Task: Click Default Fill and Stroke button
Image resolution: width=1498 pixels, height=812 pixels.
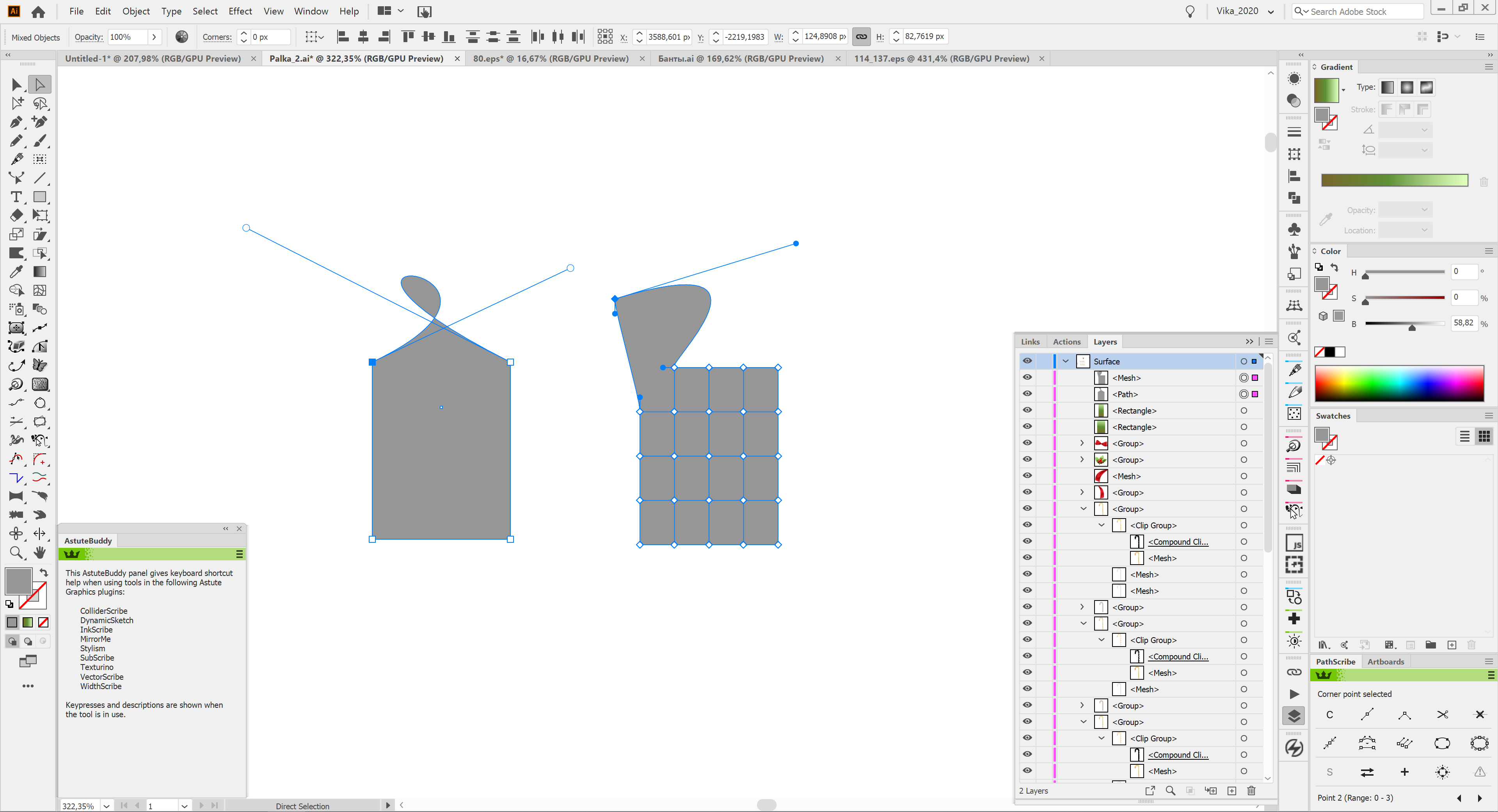Action: (9, 604)
